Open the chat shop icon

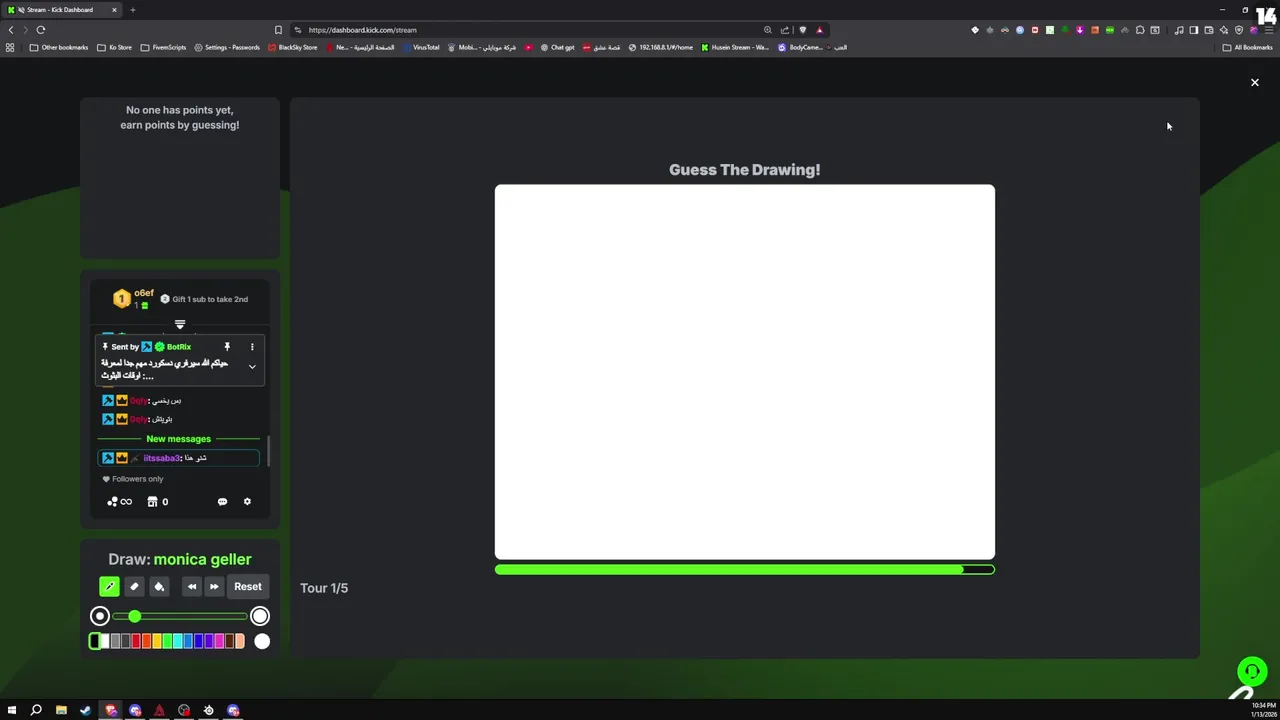pyautogui.click(x=152, y=502)
